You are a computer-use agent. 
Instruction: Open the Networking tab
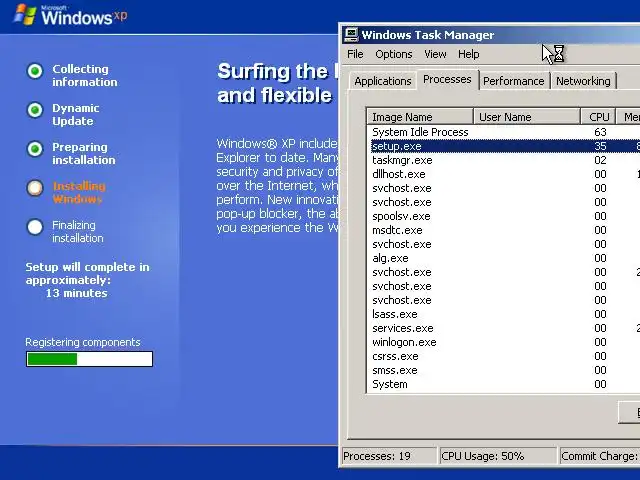(x=583, y=81)
